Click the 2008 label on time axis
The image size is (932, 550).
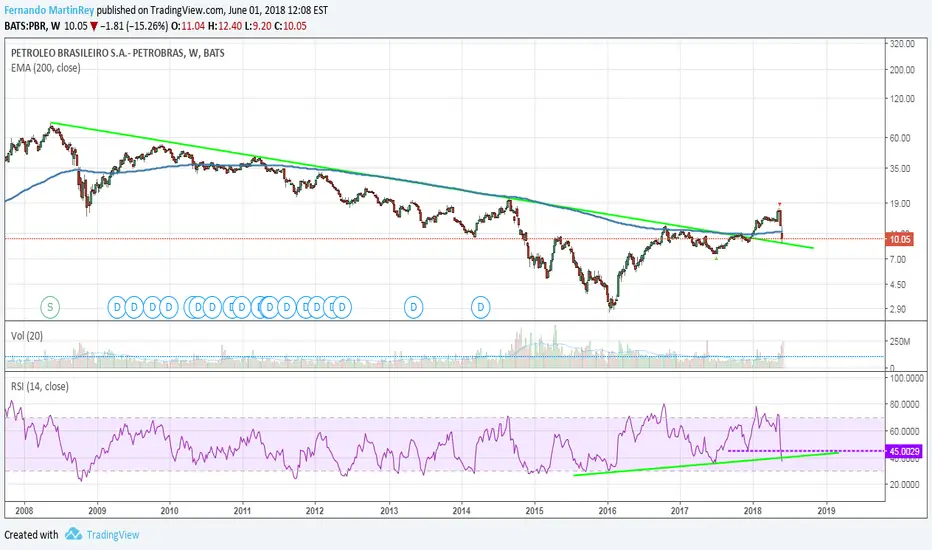24,510
